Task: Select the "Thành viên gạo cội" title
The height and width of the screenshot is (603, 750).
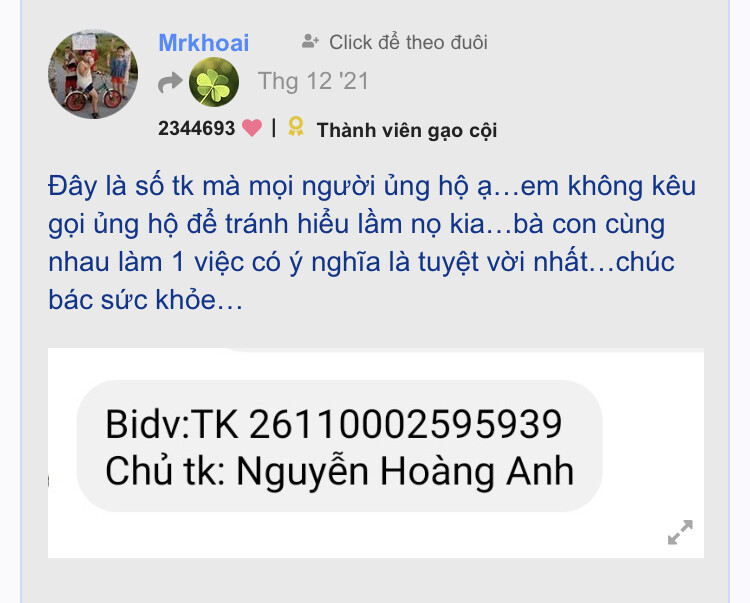Action: (x=407, y=130)
